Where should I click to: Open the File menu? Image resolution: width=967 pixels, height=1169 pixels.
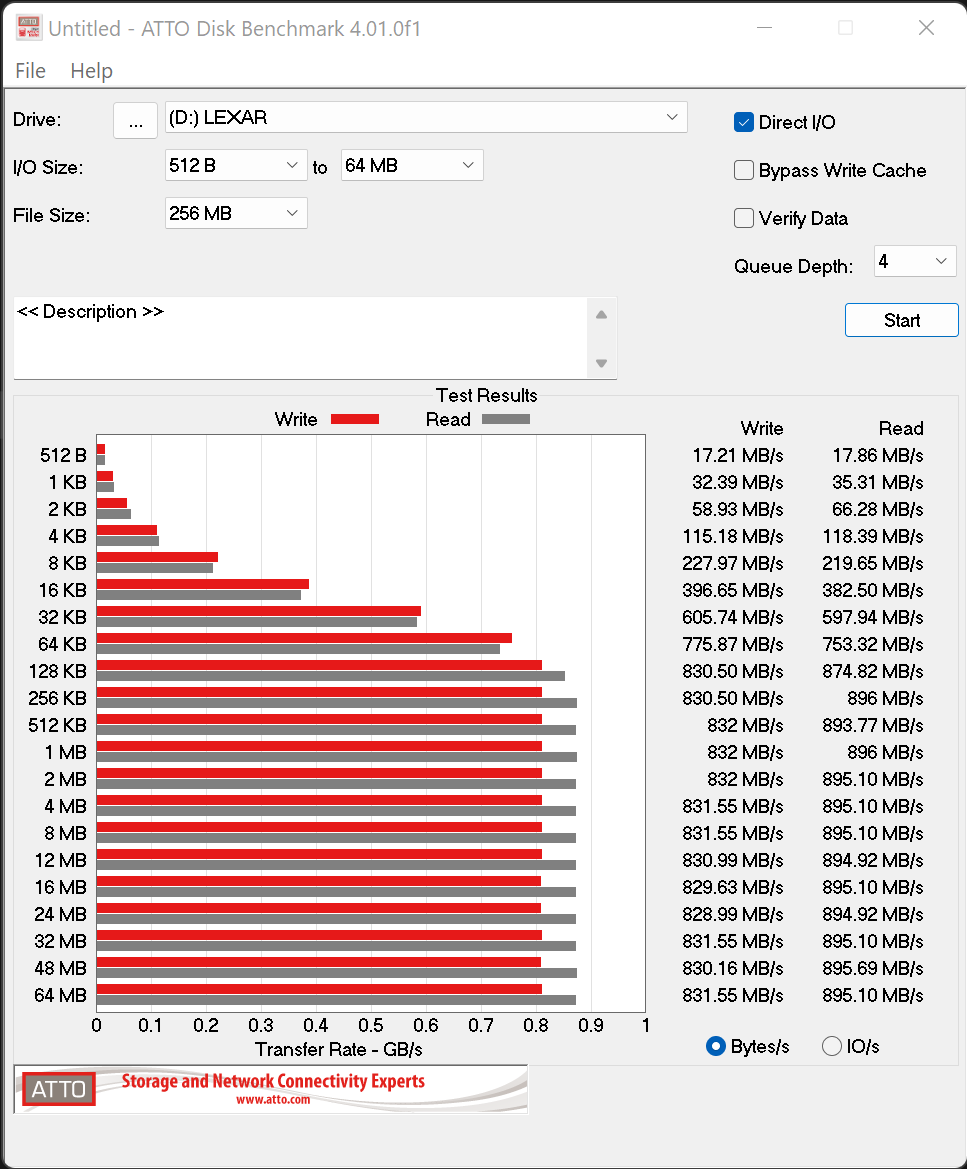click(x=30, y=71)
